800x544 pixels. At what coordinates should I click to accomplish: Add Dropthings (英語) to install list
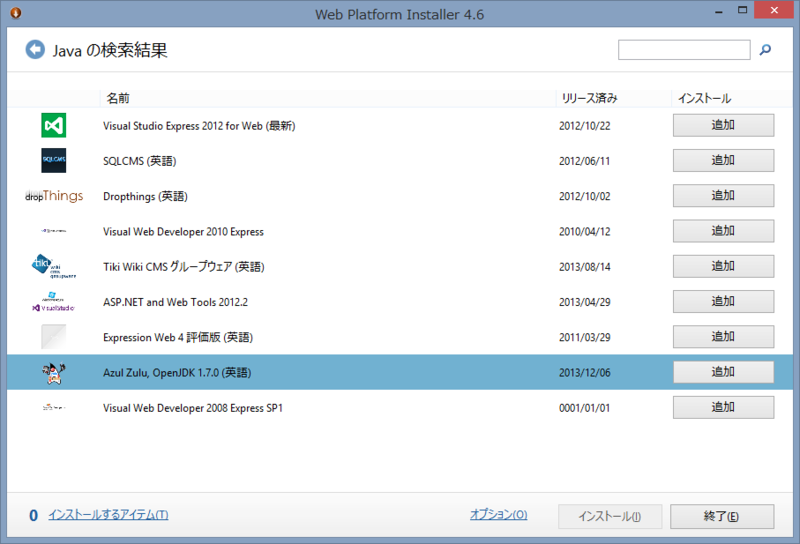723,195
